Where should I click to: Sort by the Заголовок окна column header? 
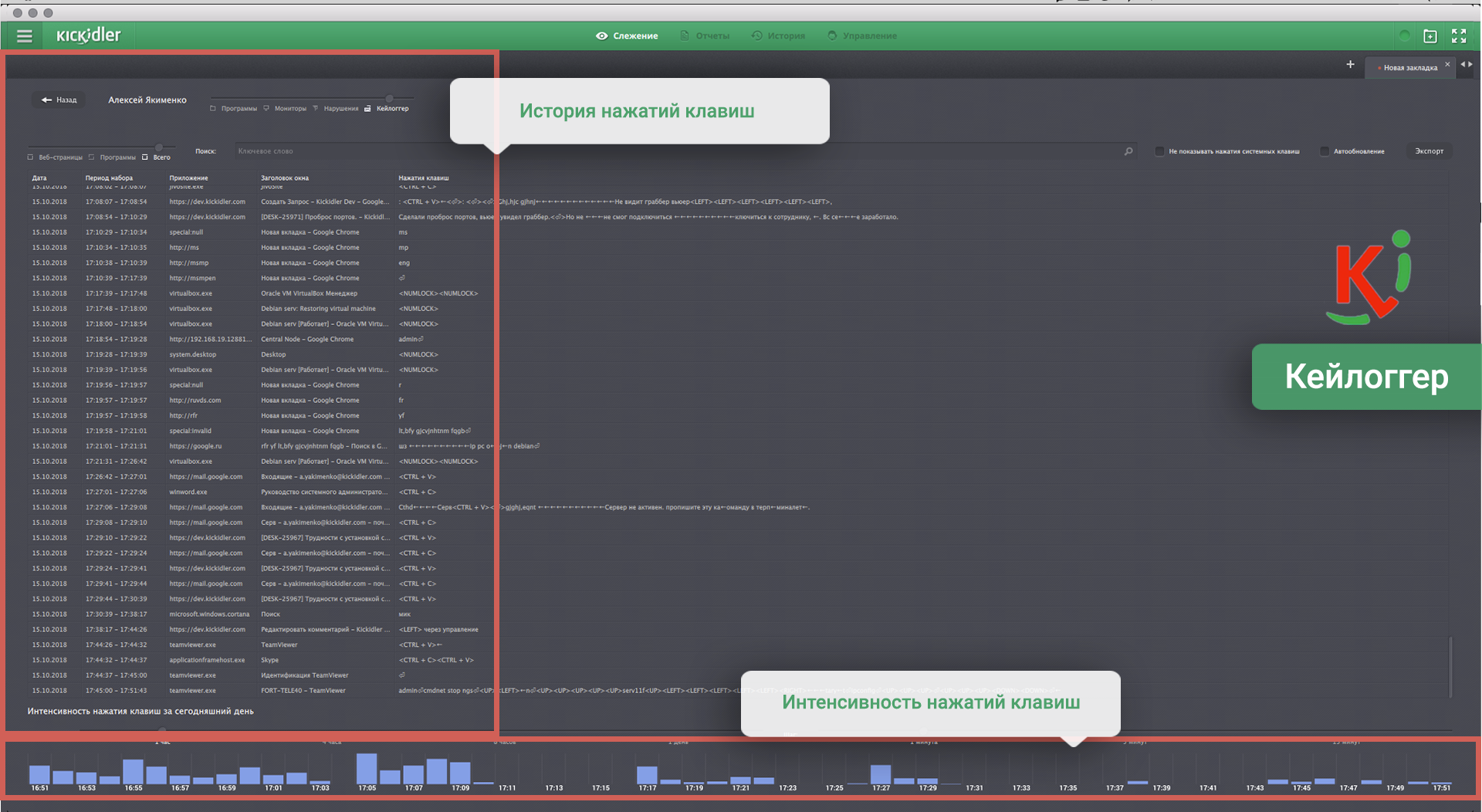tap(285, 178)
